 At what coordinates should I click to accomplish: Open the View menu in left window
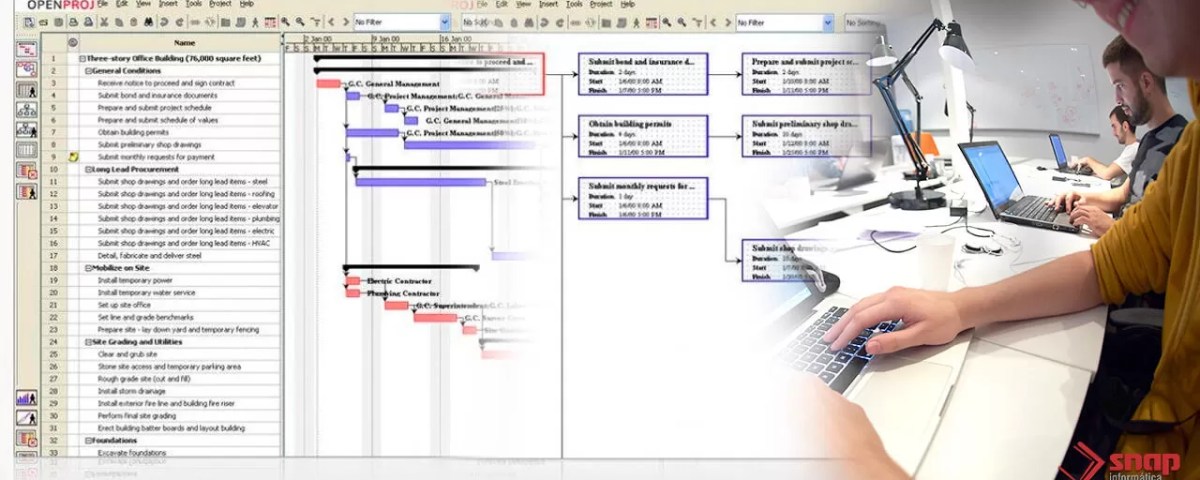pyautogui.click(x=143, y=4)
